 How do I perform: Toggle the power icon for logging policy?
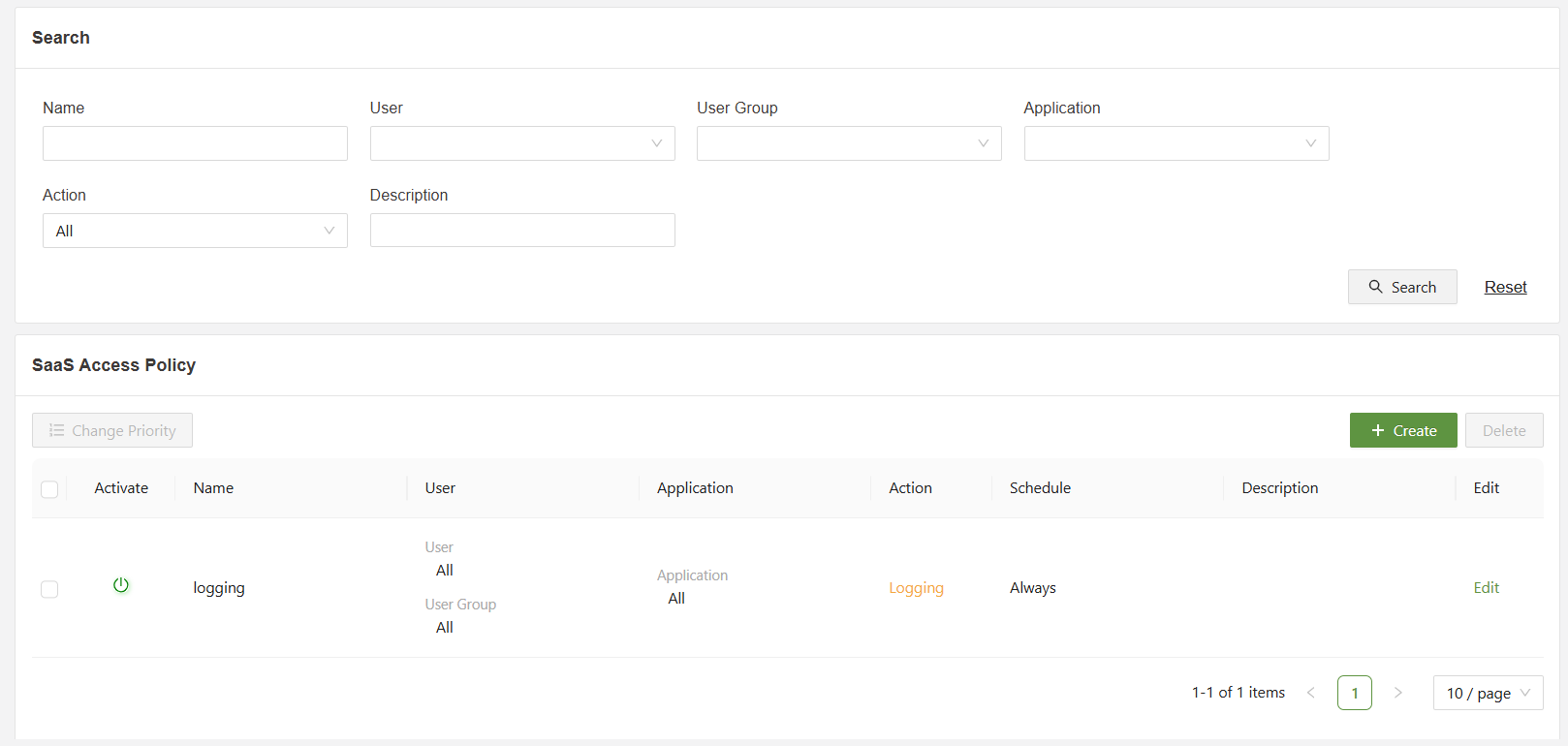pyautogui.click(x=121, y=585)
